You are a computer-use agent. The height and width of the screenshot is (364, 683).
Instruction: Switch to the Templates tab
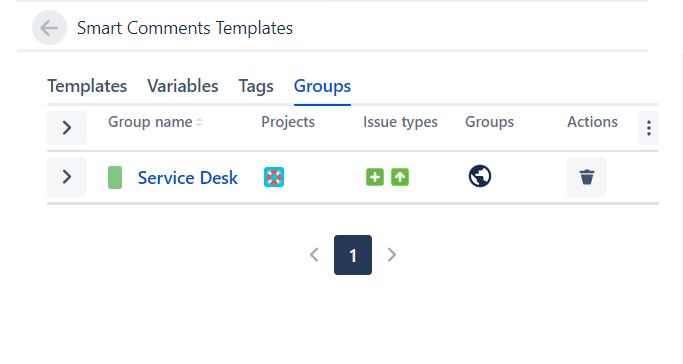point(87,86)
